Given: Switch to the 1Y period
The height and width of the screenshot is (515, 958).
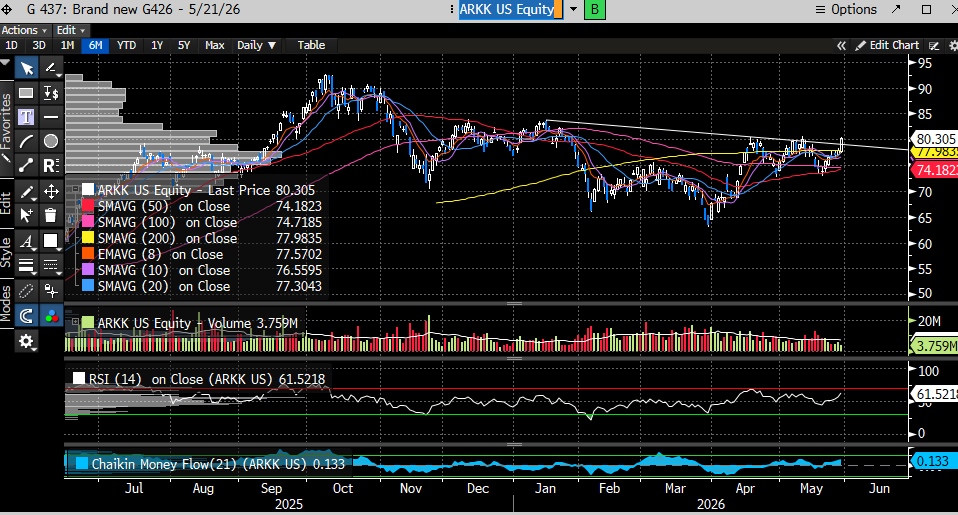Looking at the screenshot, I should click(157, 45).
